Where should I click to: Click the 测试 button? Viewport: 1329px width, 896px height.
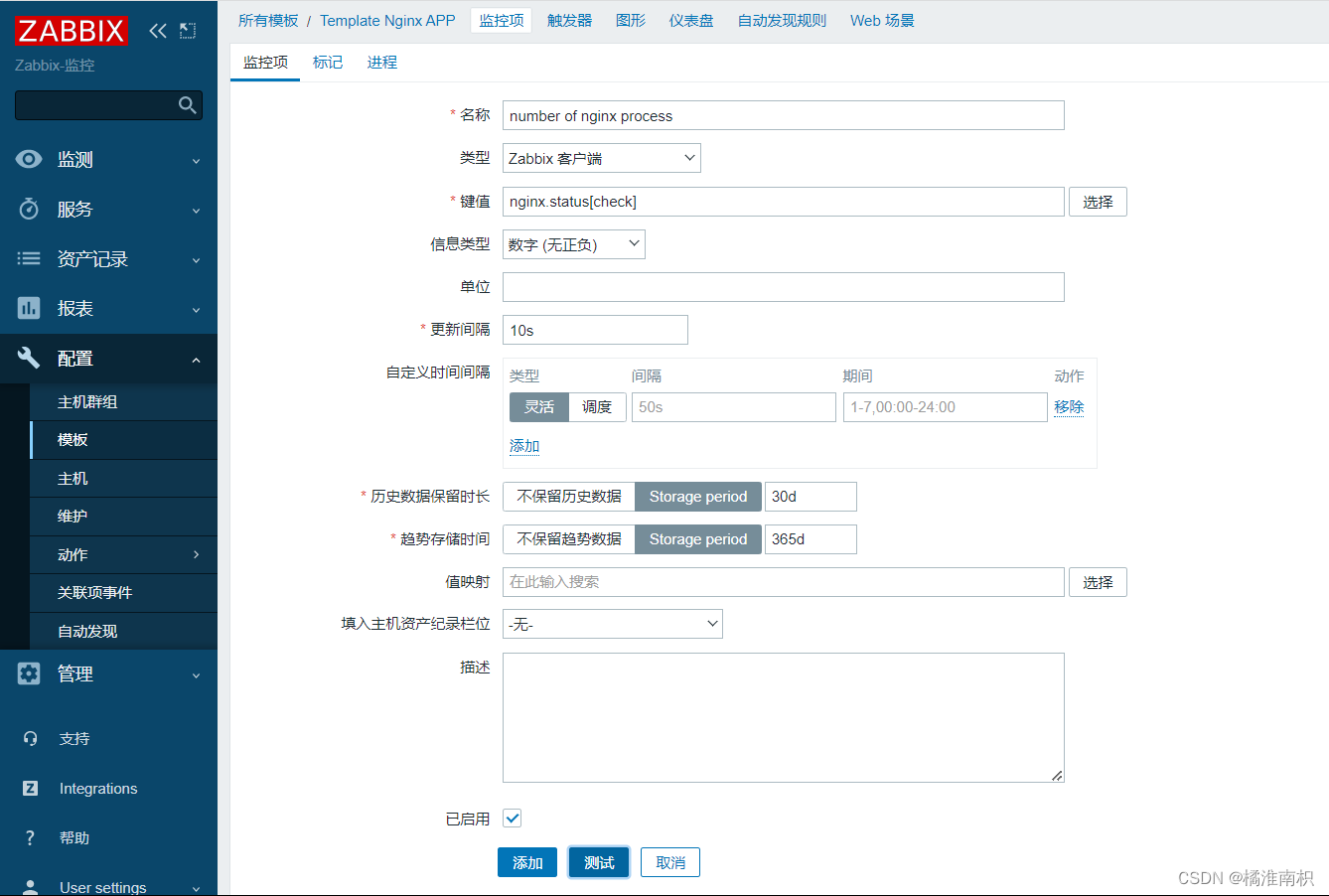point(599,862)
